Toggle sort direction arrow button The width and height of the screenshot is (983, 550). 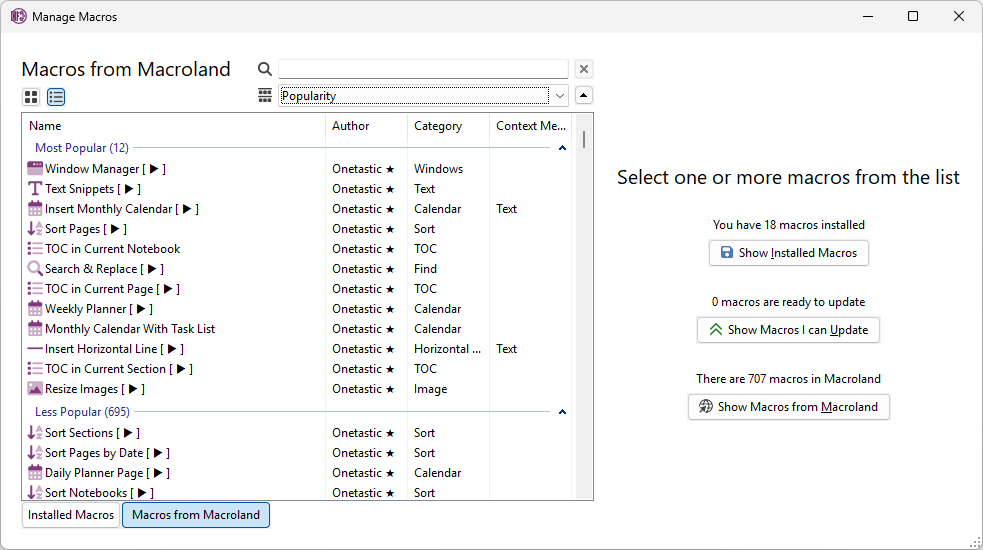point(584,95)
